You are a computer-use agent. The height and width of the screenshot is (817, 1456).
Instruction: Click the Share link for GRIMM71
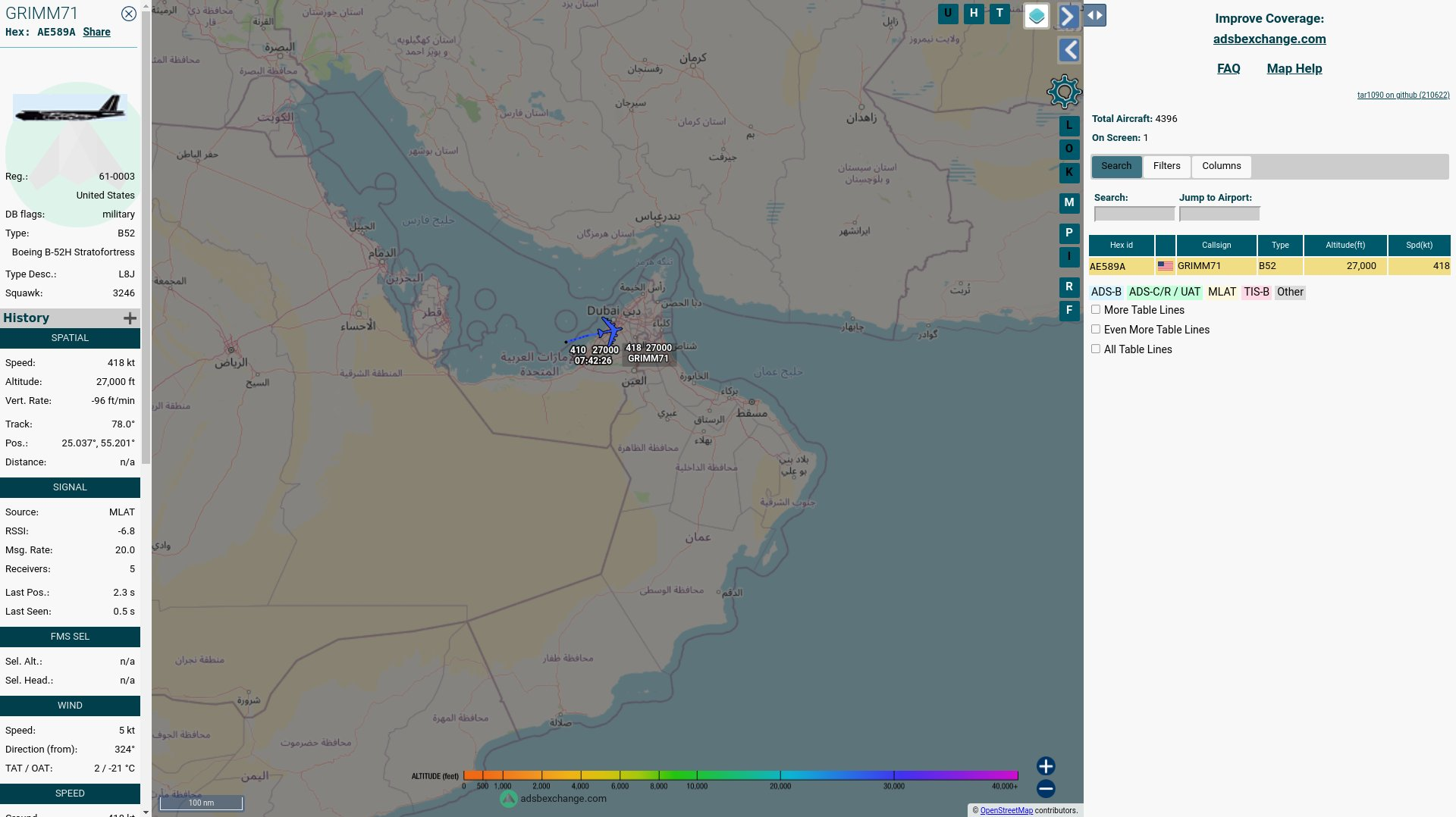[96, 32]
